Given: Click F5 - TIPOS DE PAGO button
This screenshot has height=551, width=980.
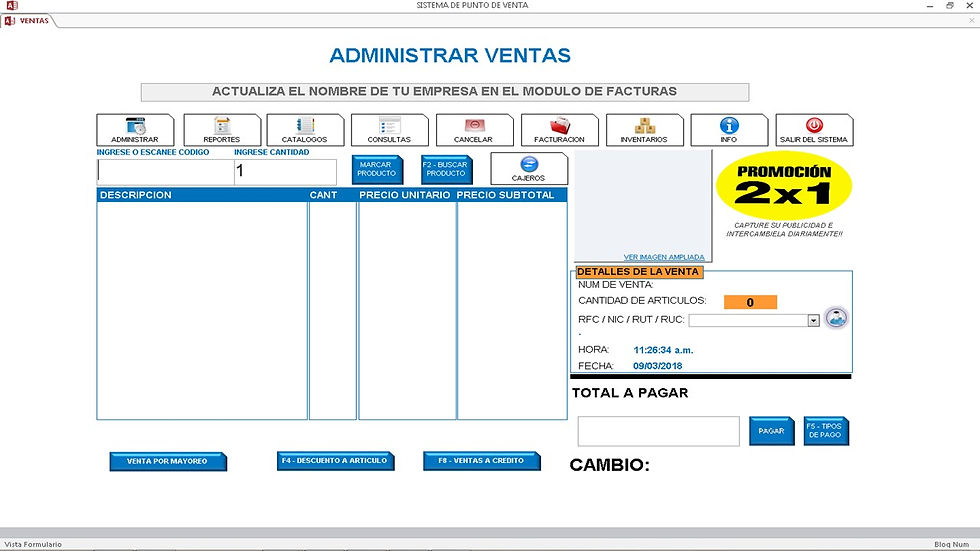Looking at the screenshot, I should 826,431.
